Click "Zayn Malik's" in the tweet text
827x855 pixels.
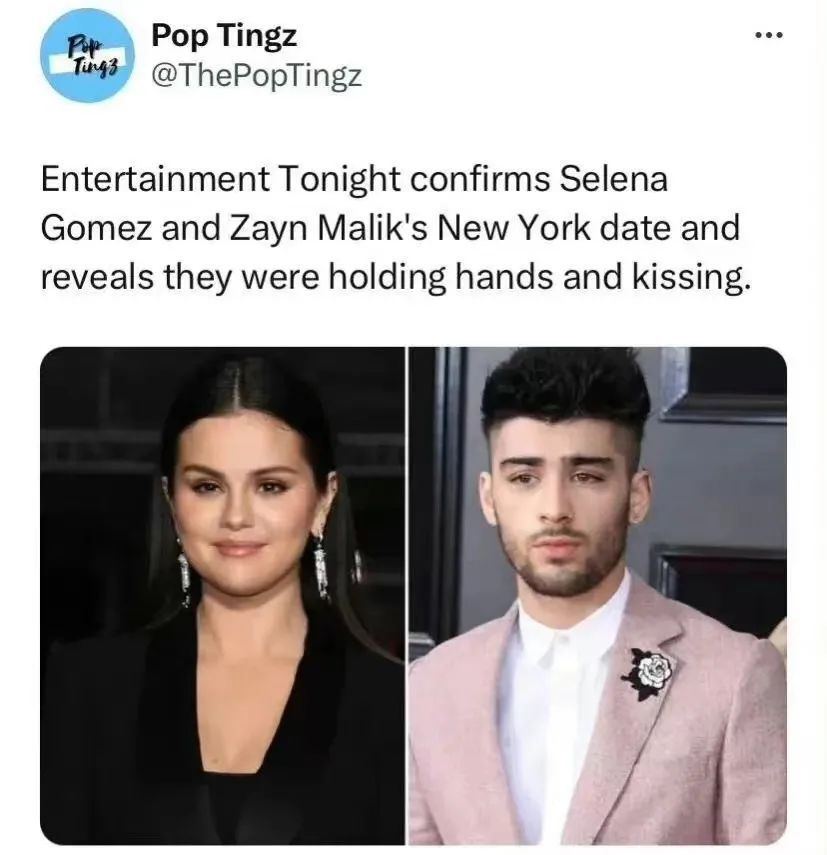(328, 228)
